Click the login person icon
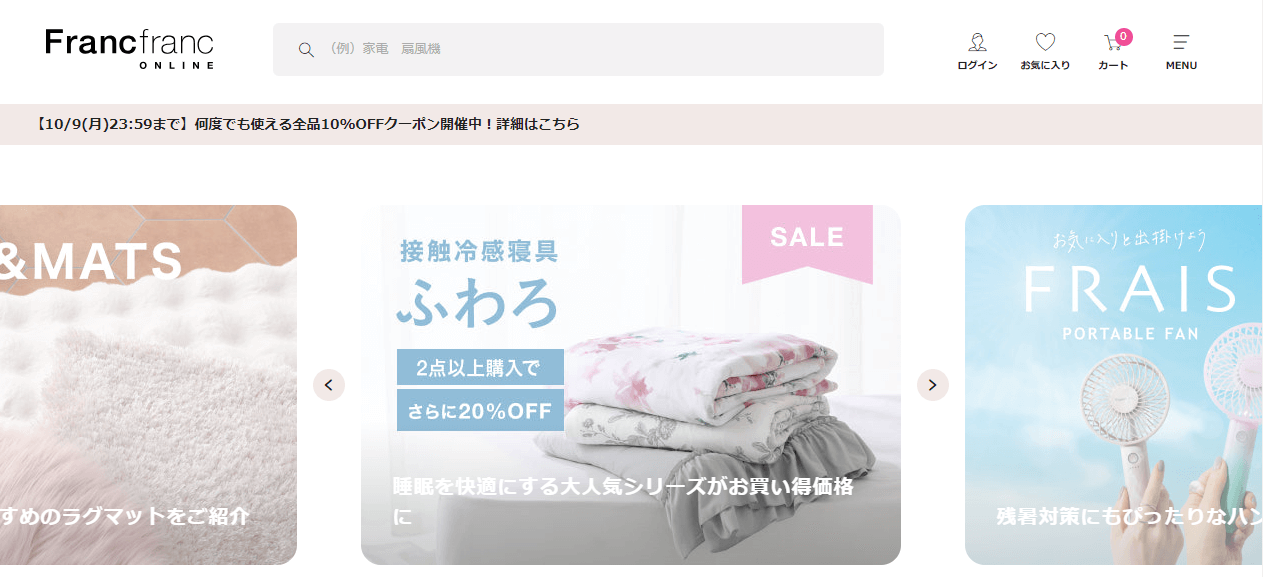 977,42
